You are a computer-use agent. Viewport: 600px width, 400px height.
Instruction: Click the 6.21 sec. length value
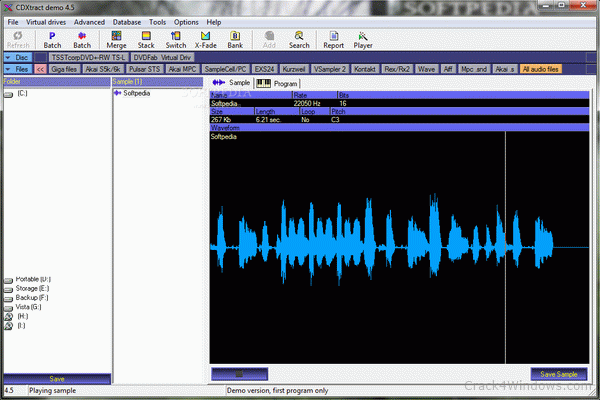268,120
